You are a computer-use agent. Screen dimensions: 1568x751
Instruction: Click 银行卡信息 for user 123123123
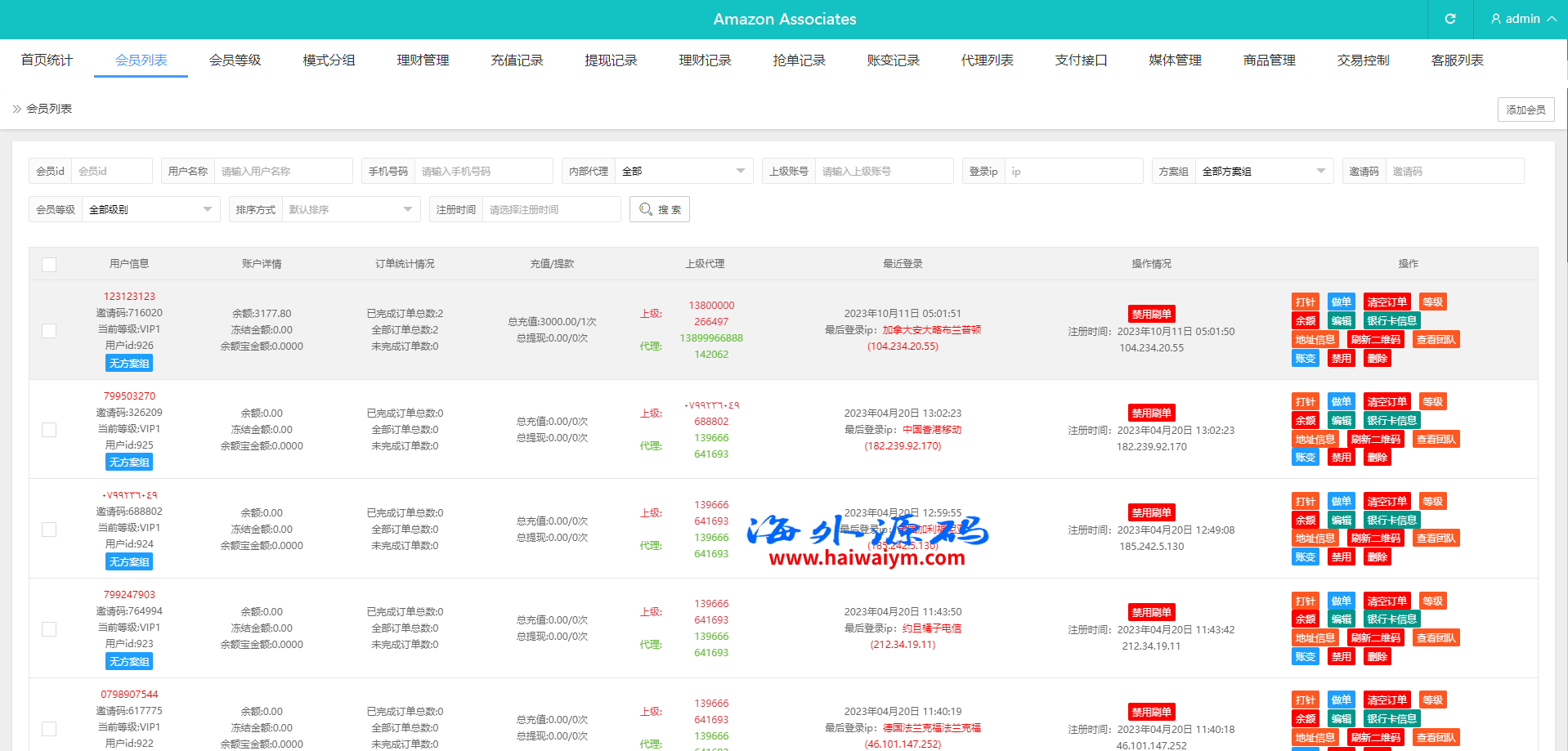point(1391,321)
